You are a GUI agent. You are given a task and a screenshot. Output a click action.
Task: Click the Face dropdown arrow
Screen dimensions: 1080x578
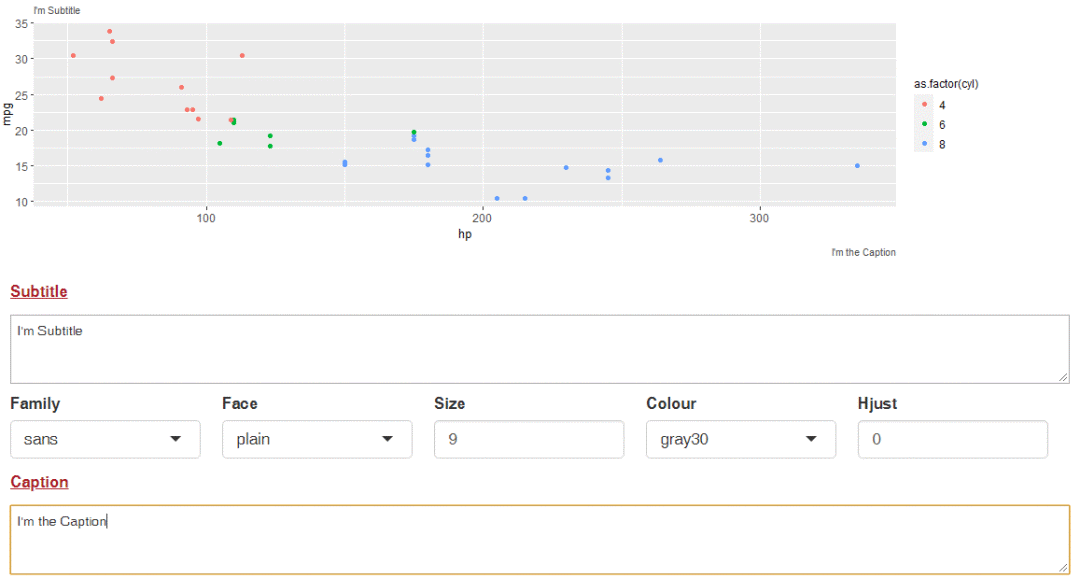[x=388, y=439]
